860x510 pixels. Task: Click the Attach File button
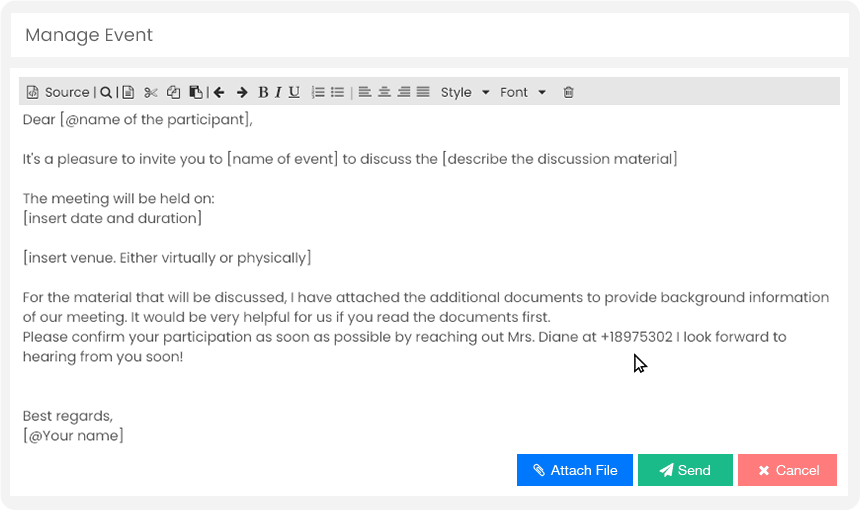[575, 470]
